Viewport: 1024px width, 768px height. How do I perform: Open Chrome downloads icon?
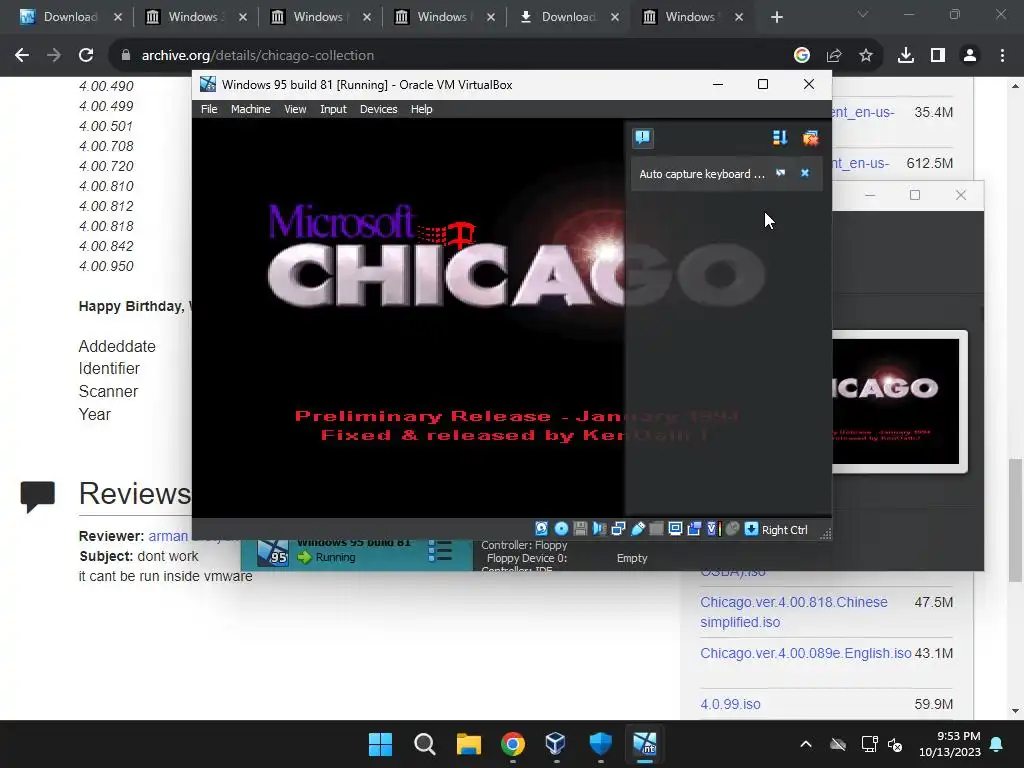(906, 56)
